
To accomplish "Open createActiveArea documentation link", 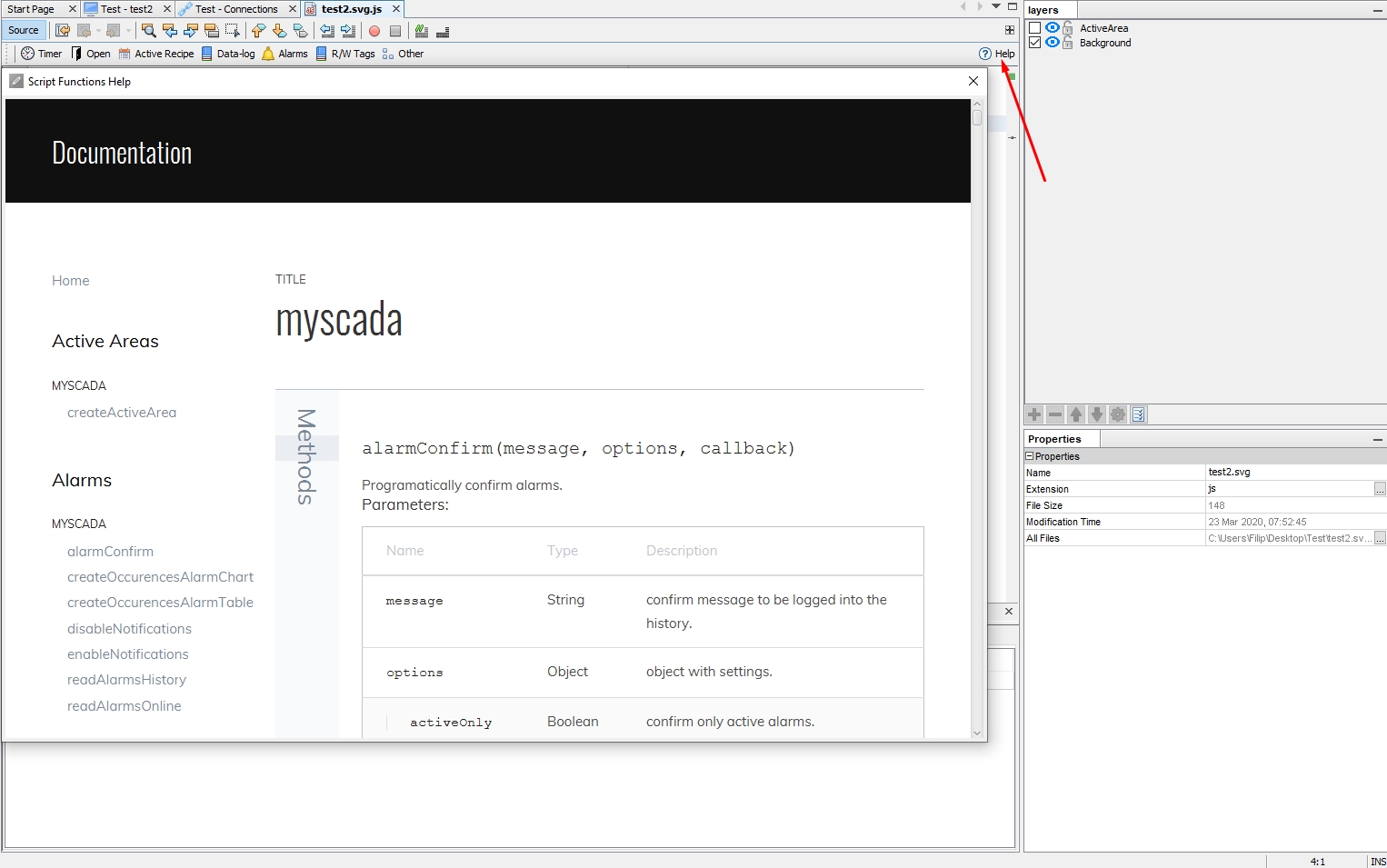I will coord(122,413).
